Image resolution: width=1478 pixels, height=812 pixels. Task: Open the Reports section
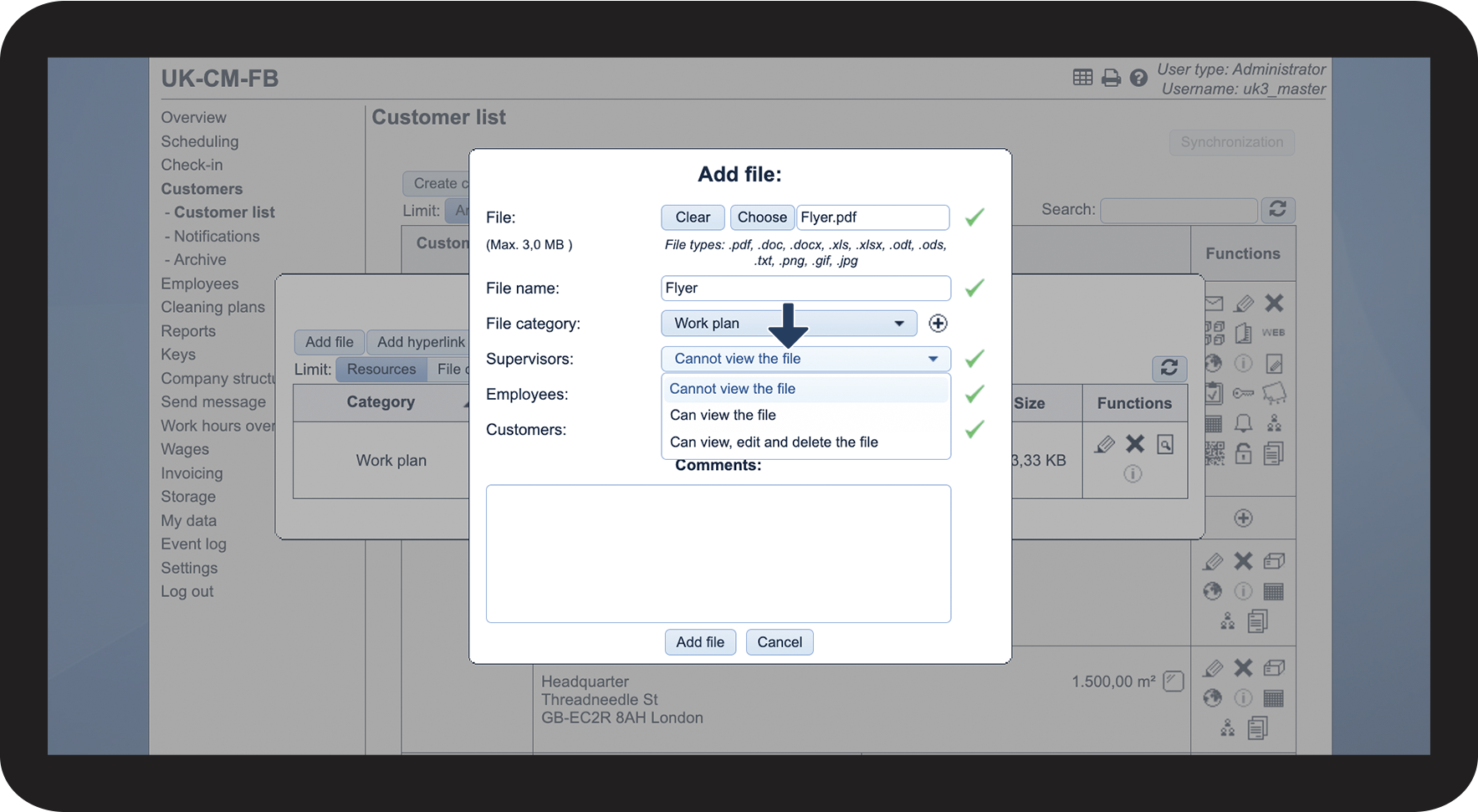pyautogui.click(x=188, y=331)
